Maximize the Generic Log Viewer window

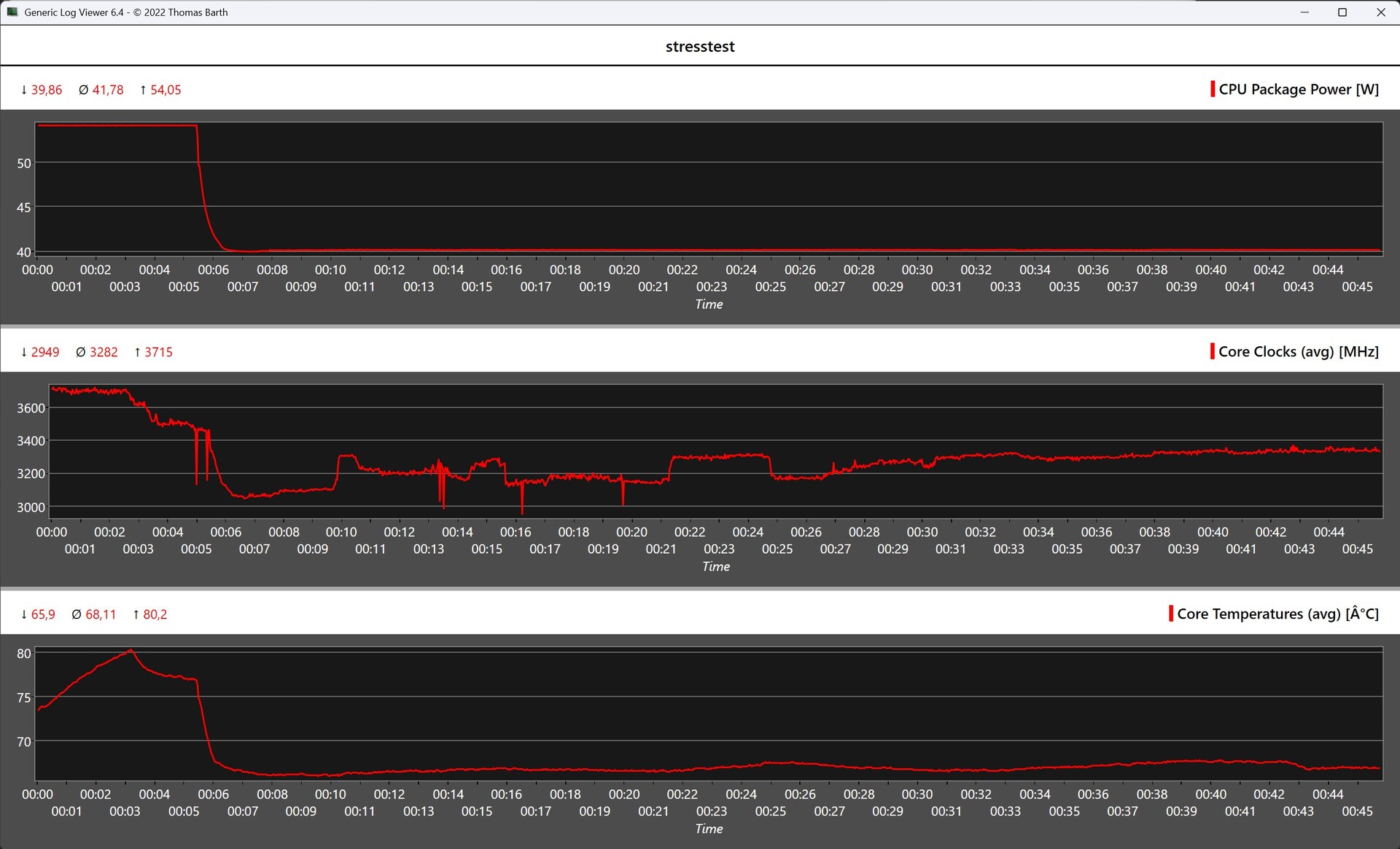(1342, 12)
